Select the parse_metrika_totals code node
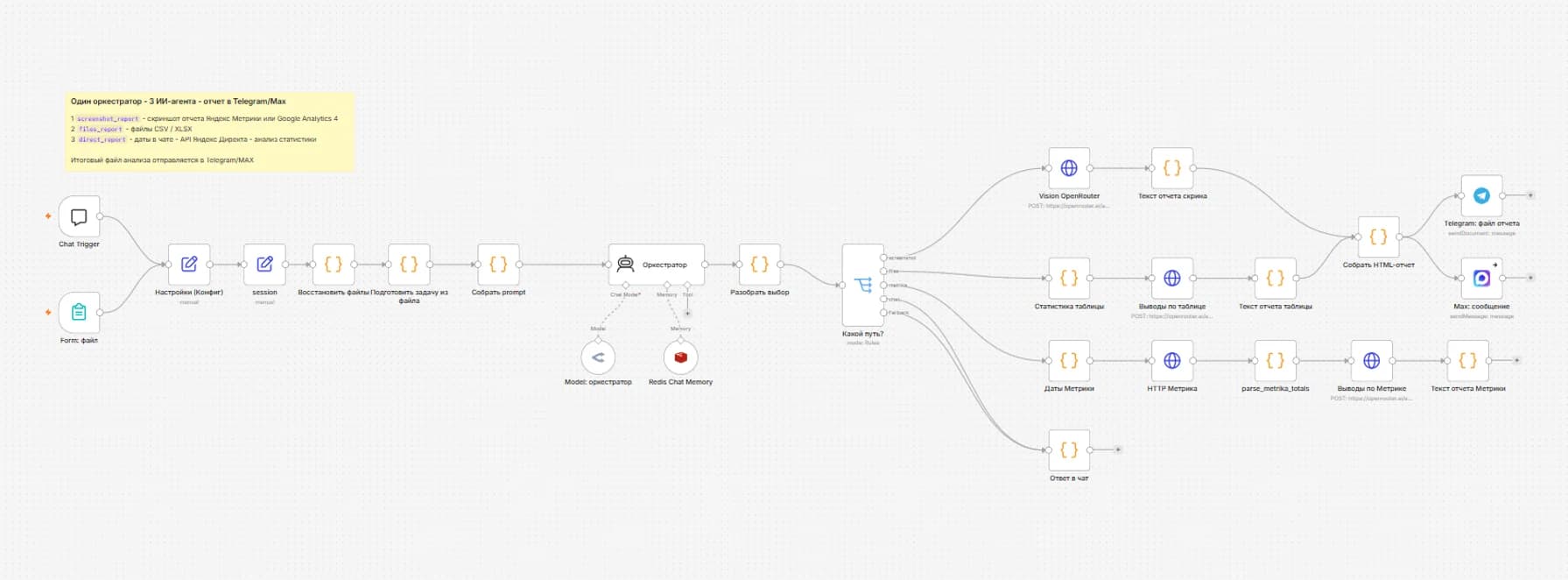This screenshot has width=1568, height=580. (1276, 360)
